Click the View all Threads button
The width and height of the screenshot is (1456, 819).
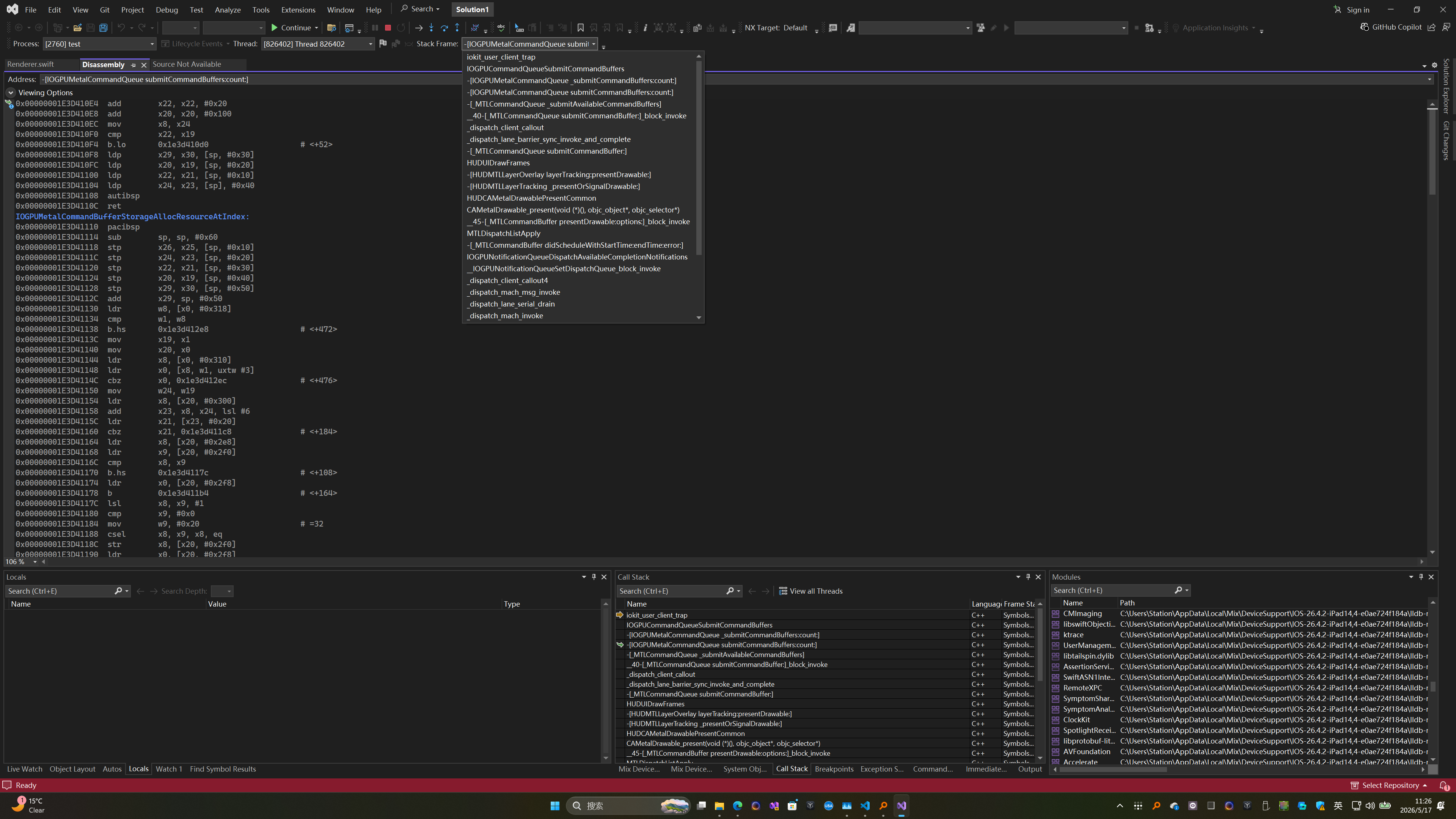coord(810,591)
